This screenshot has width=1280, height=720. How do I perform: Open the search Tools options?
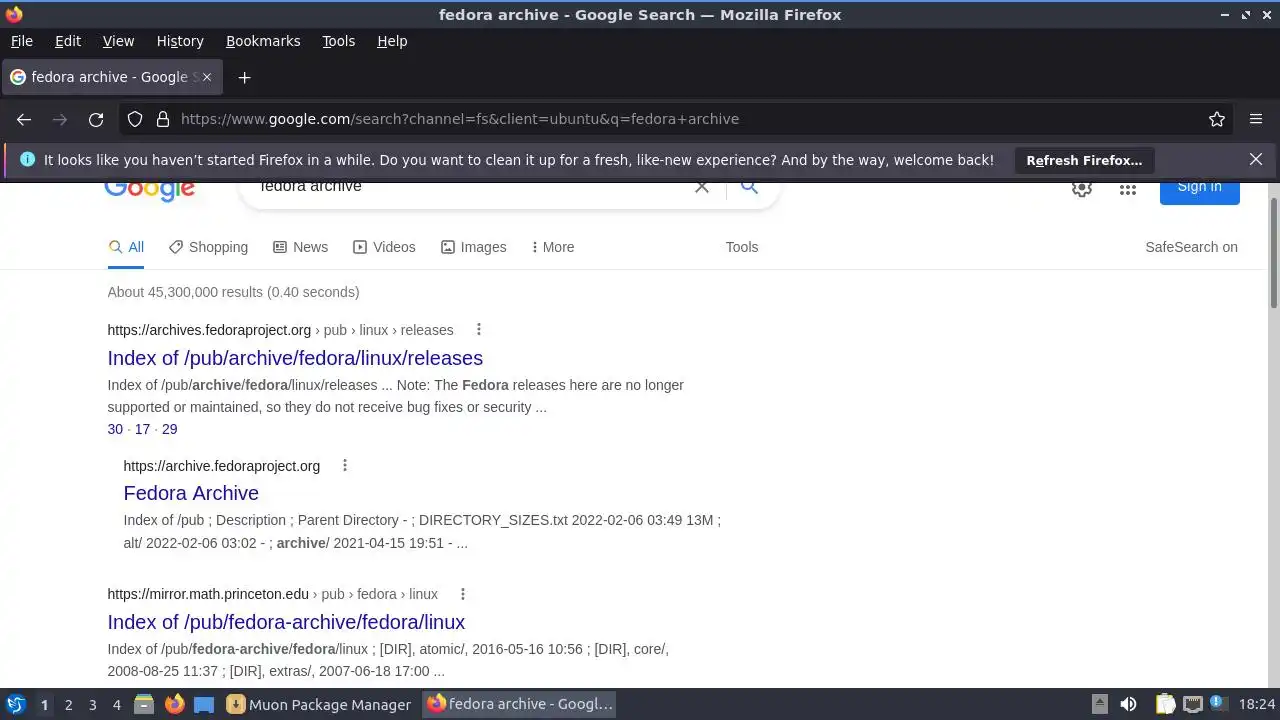[x=742, y=247]
